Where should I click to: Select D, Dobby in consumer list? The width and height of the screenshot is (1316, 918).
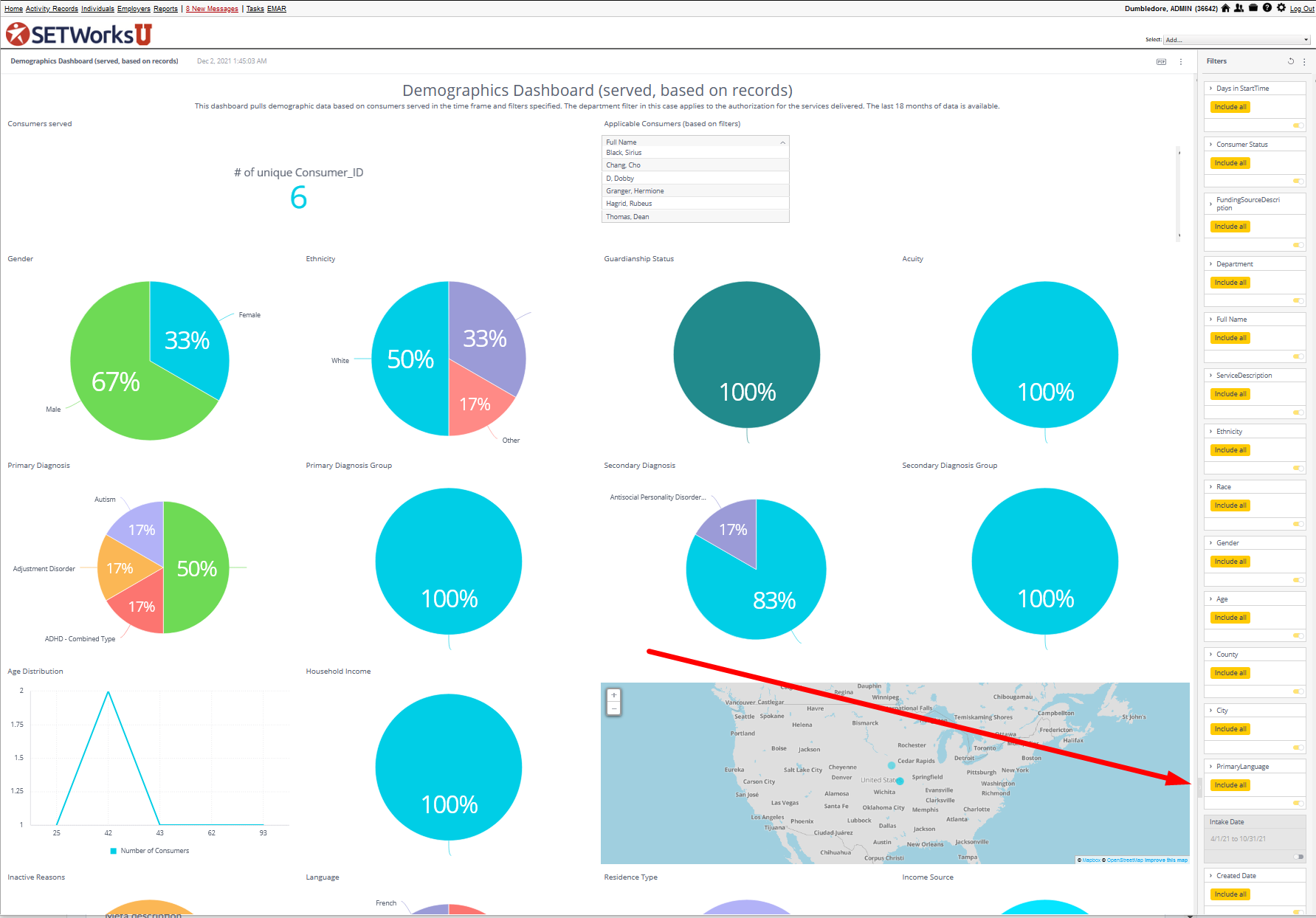click(x=695, y=179)
